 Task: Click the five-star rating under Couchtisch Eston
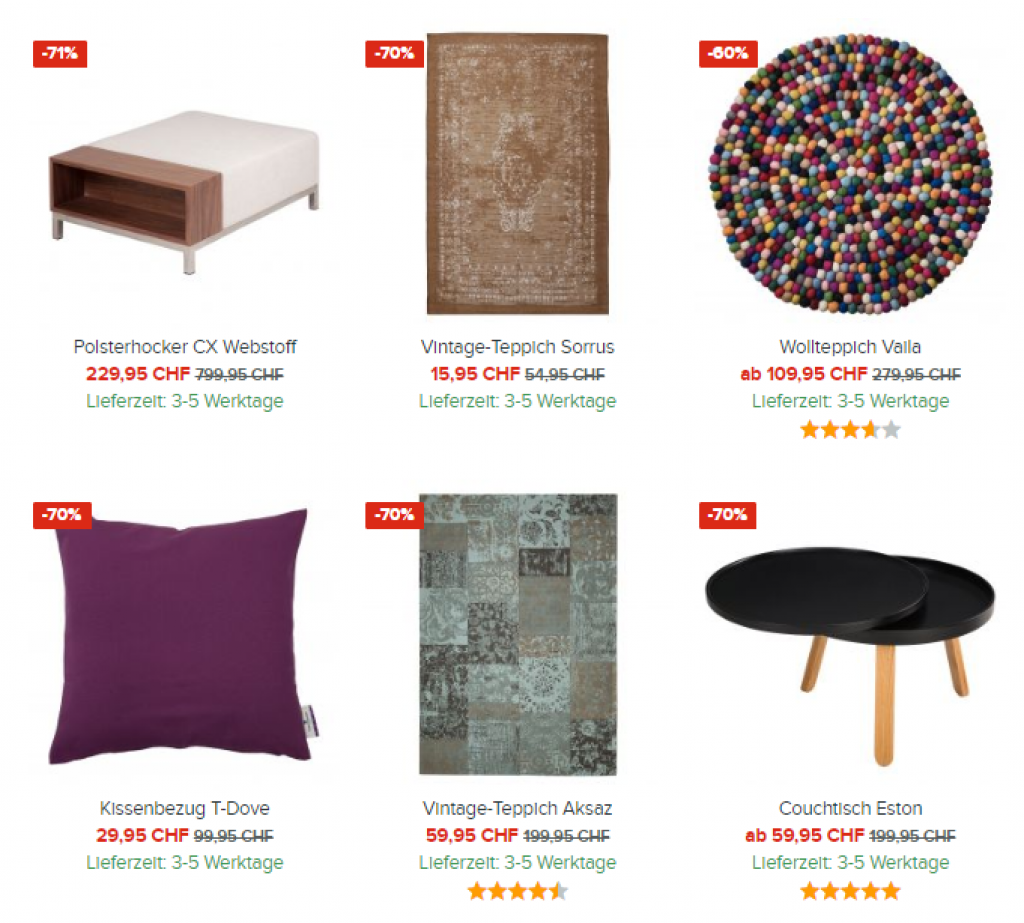pos(850,891)
